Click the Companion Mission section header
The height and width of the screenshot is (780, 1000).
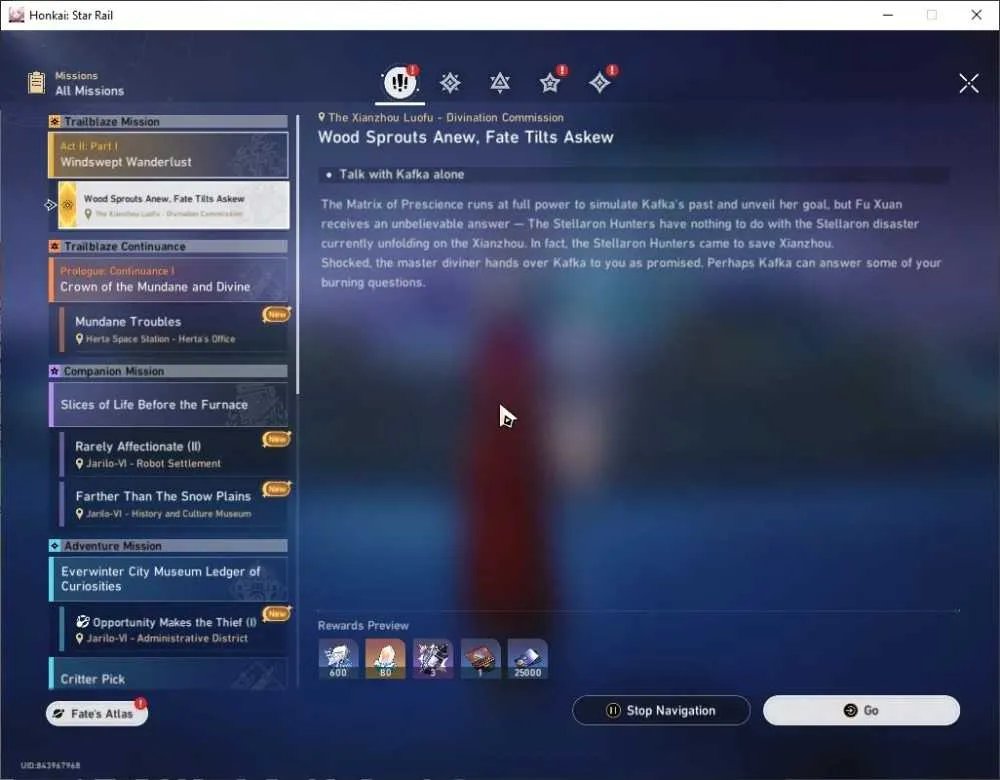[x=168, y=371]
